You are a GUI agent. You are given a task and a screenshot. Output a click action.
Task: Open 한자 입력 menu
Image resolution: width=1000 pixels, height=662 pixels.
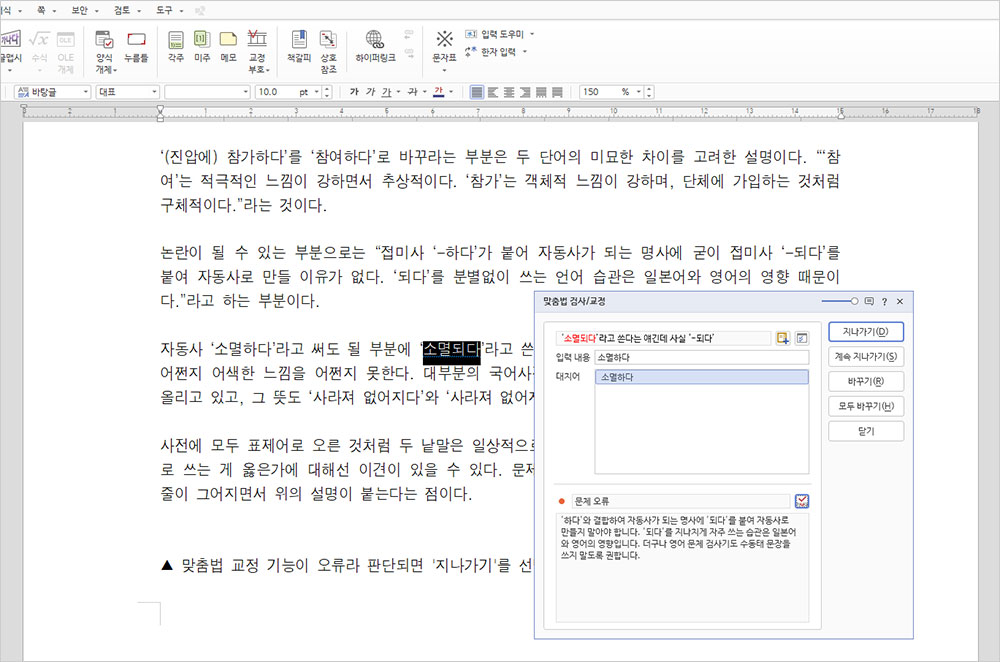pyautogui.click(x=496, y=52)
